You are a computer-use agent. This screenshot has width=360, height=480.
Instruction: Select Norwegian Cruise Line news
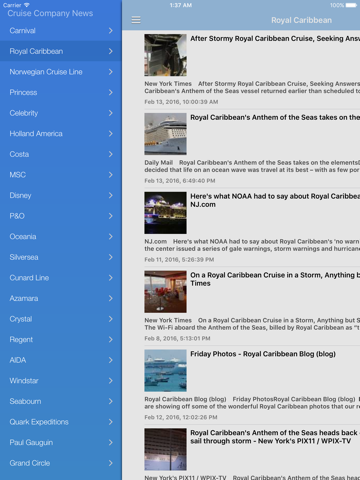click(x=61, y=72)
